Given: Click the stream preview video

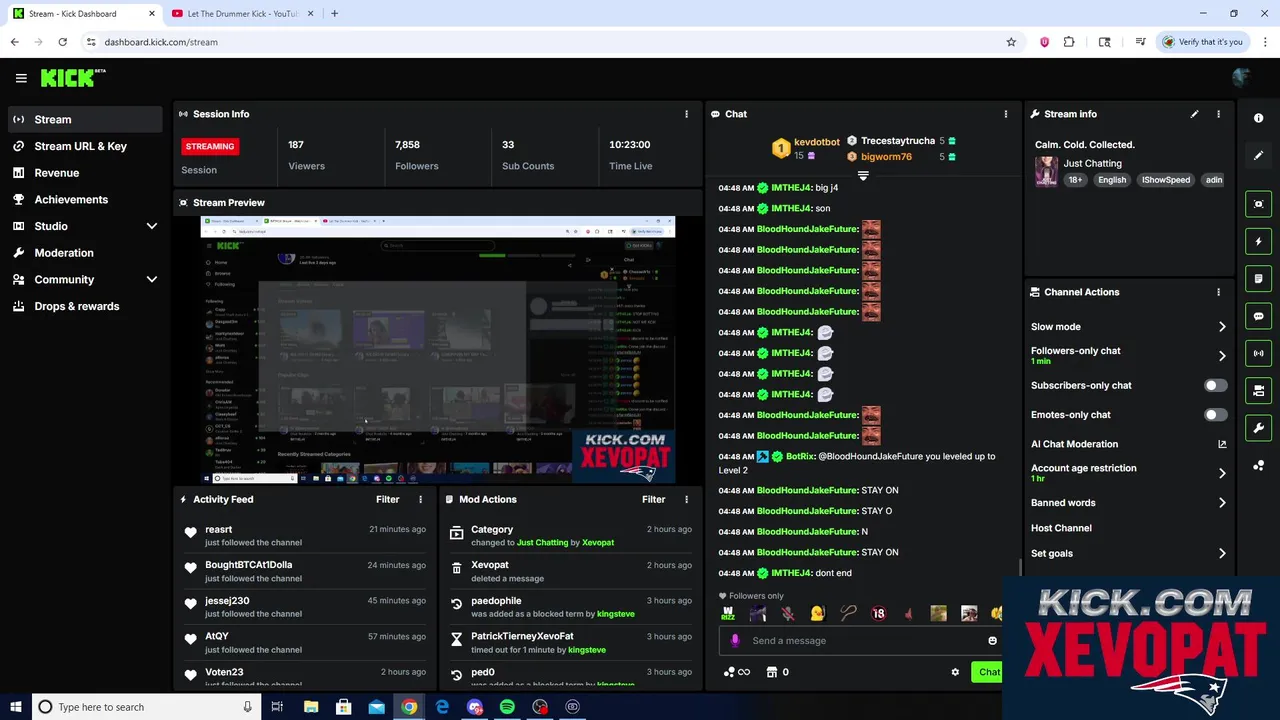Looking at the screenshot, I should (x=438, y=350).
